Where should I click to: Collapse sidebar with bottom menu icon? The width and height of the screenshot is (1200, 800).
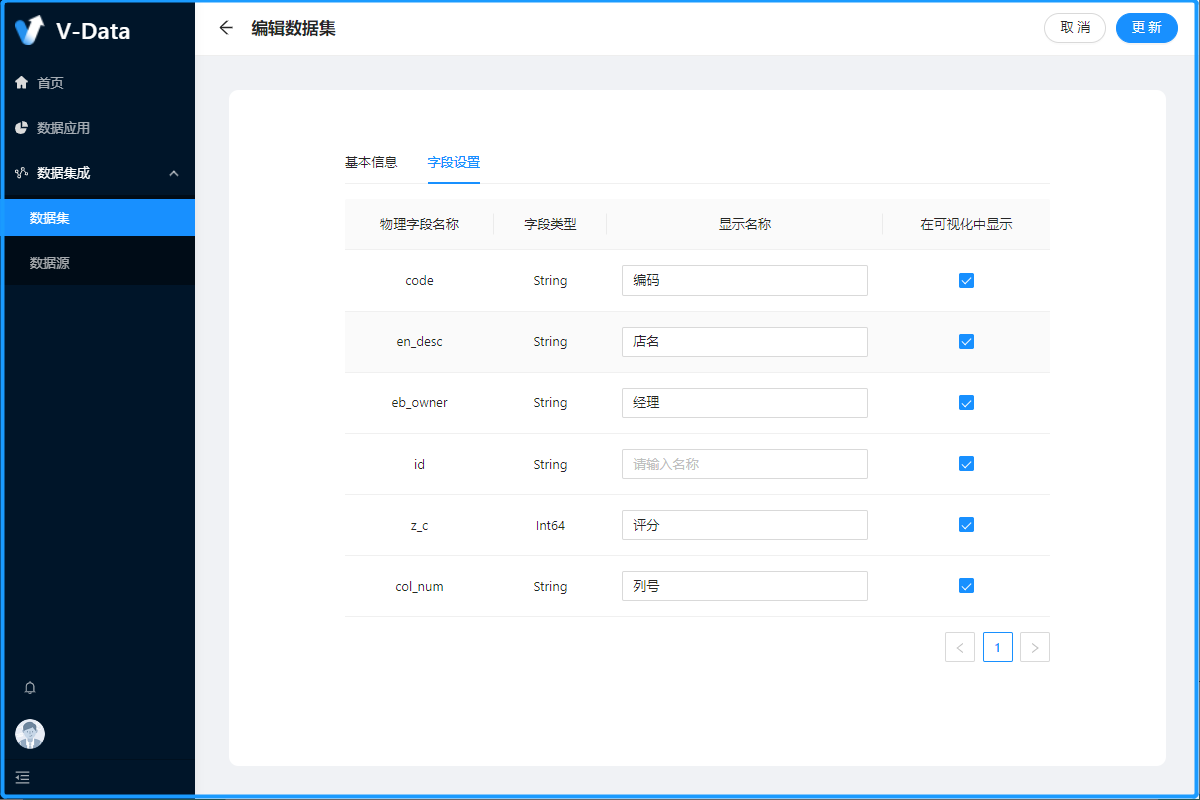coord(22,777)
